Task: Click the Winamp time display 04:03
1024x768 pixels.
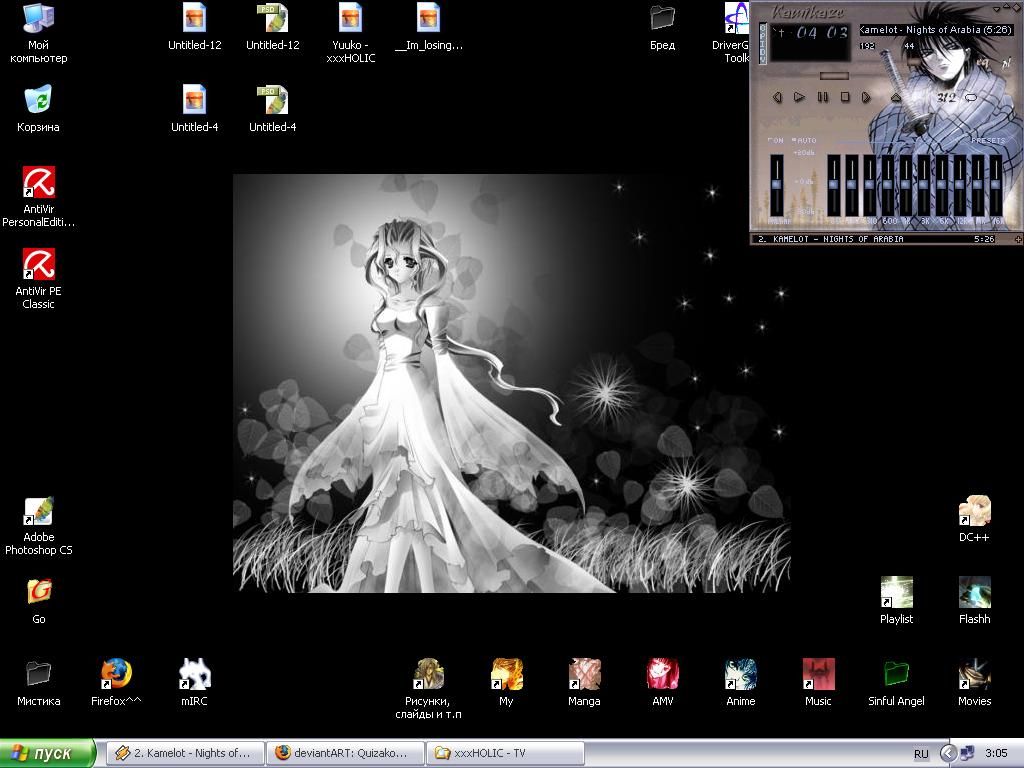Action: click(822, 33)
